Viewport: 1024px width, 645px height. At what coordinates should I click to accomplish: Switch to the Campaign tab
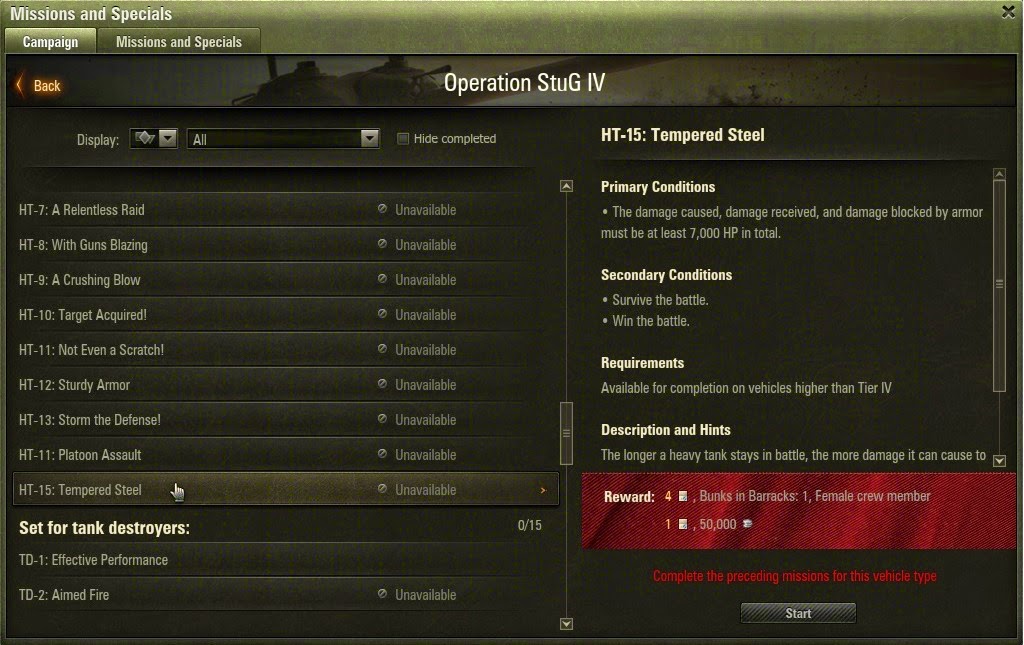coord(50,42)
